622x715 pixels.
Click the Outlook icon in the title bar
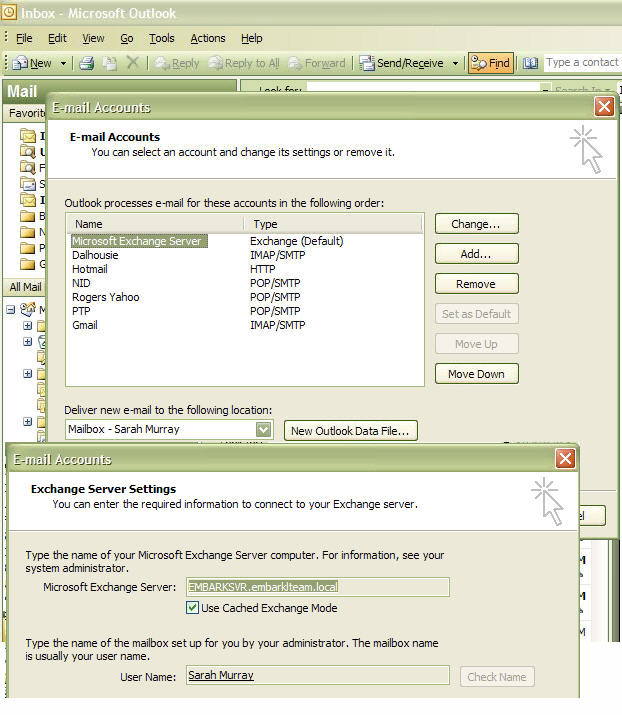coord(9,12)
